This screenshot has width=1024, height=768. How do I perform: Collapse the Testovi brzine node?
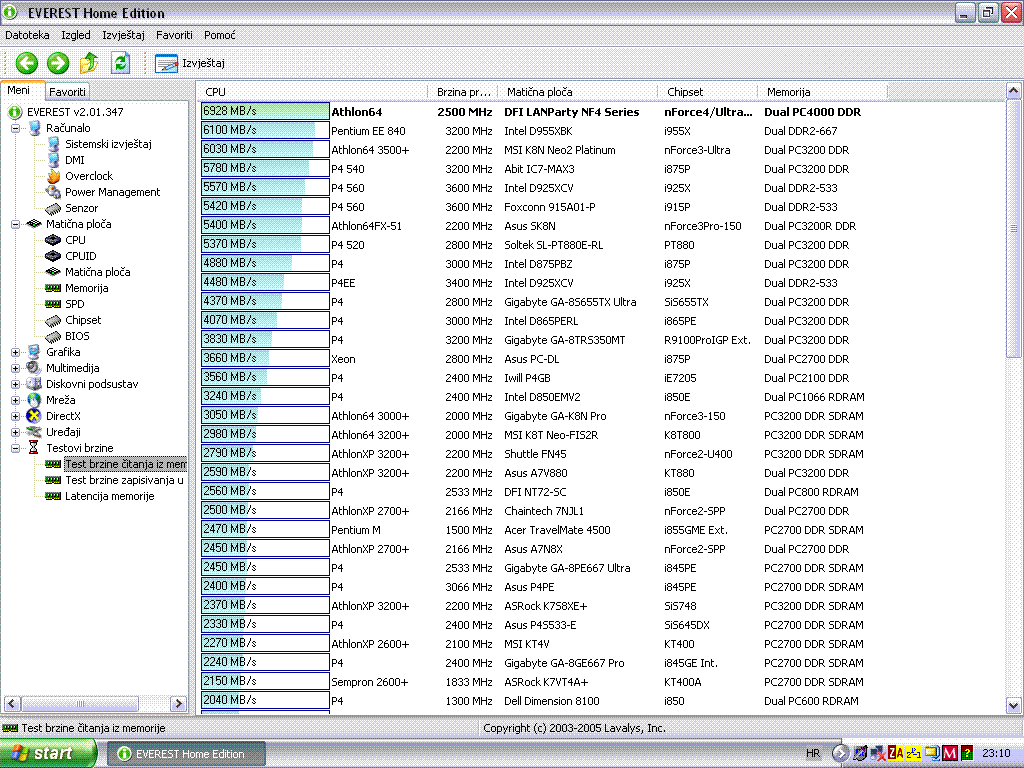pos(16,448)
